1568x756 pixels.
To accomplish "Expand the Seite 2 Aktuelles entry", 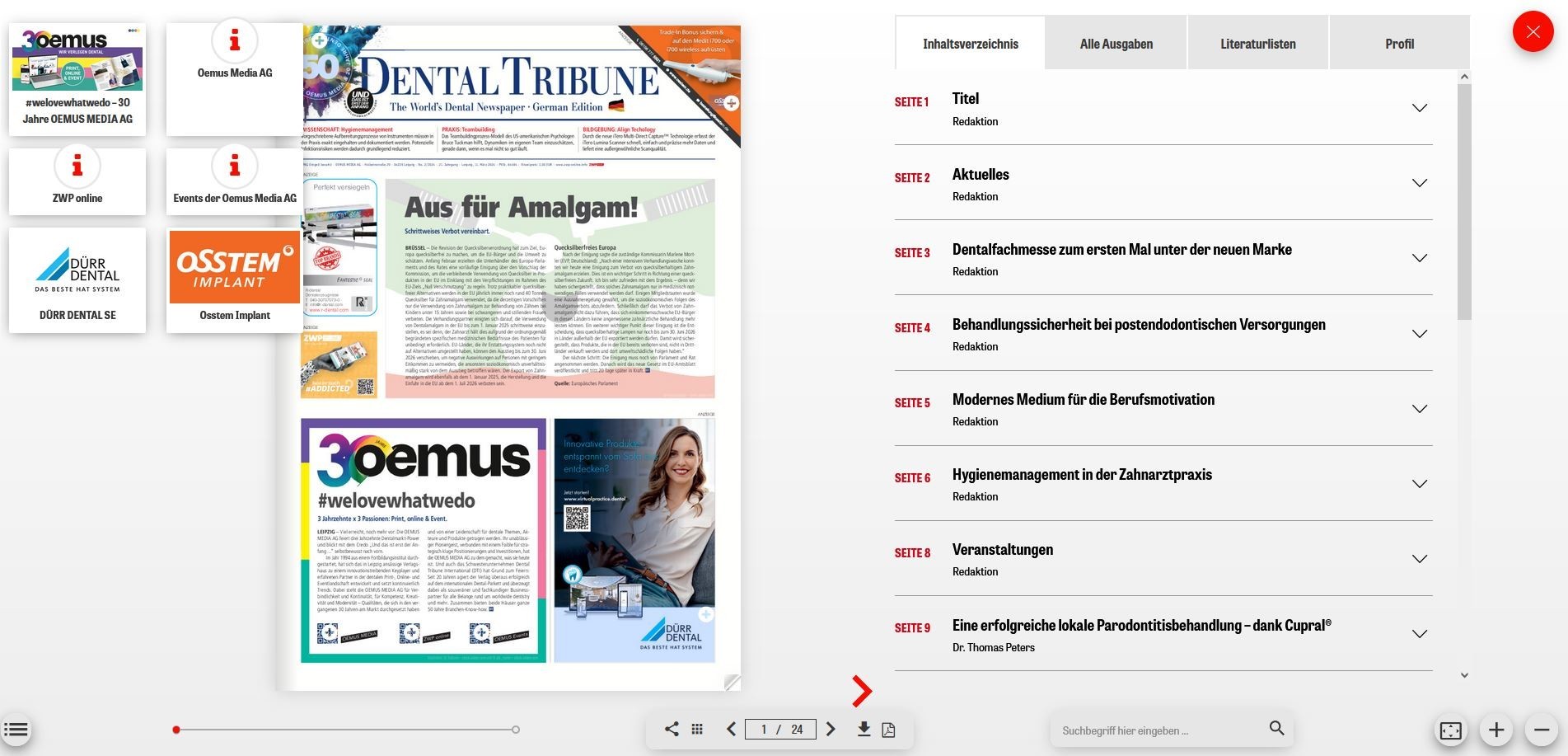I will pos(1419,183).
